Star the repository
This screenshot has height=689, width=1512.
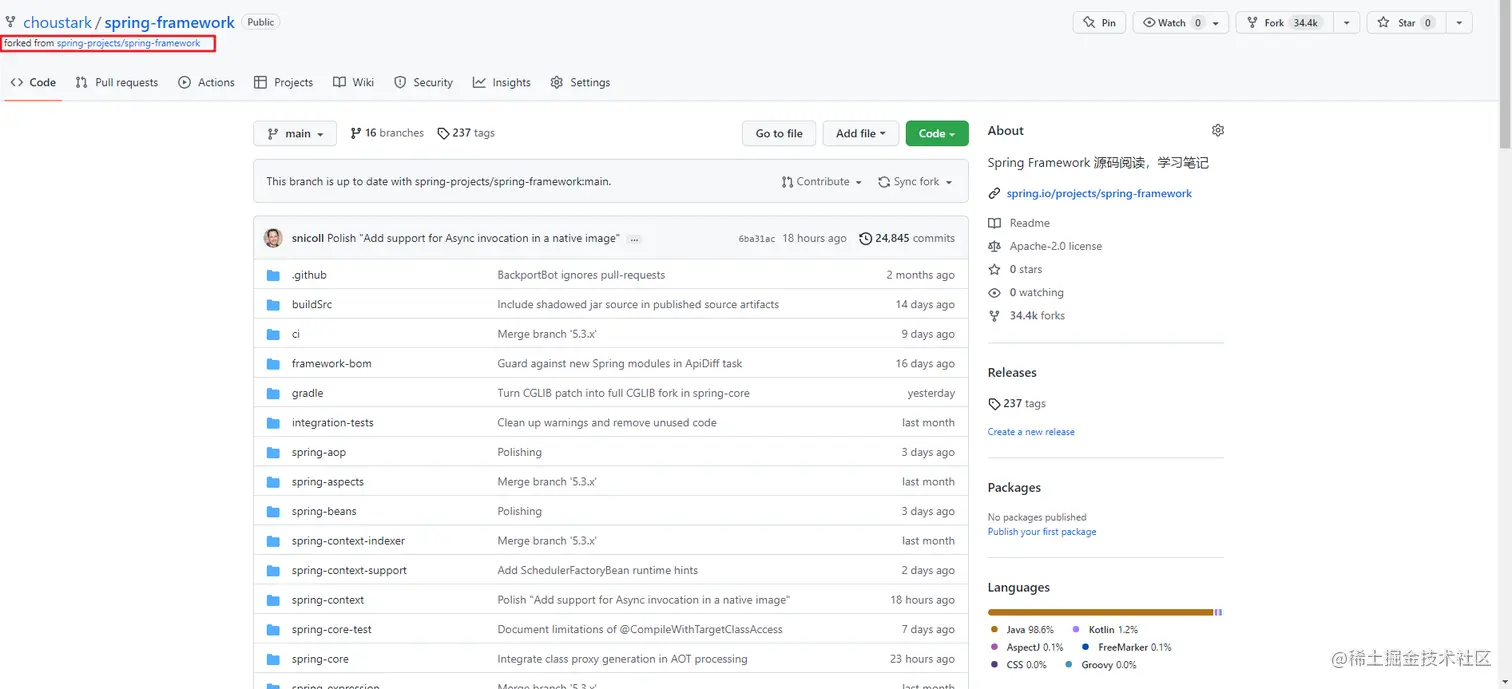(1399, 23)
